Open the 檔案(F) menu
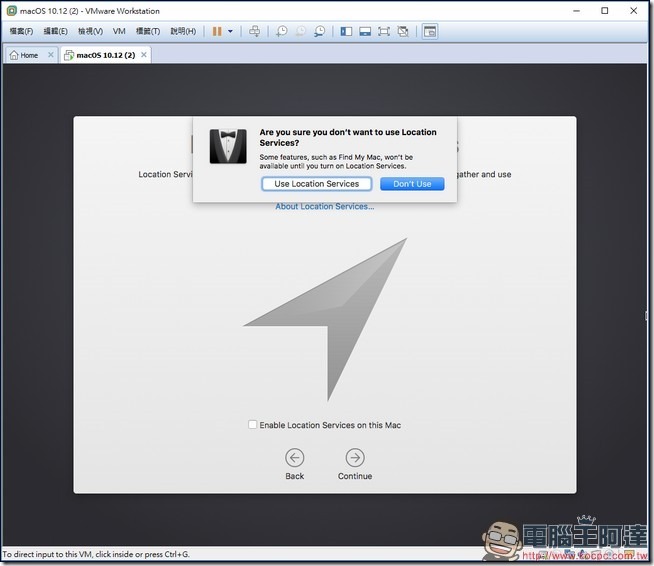654x566 pixels. (x=21, y=31)
